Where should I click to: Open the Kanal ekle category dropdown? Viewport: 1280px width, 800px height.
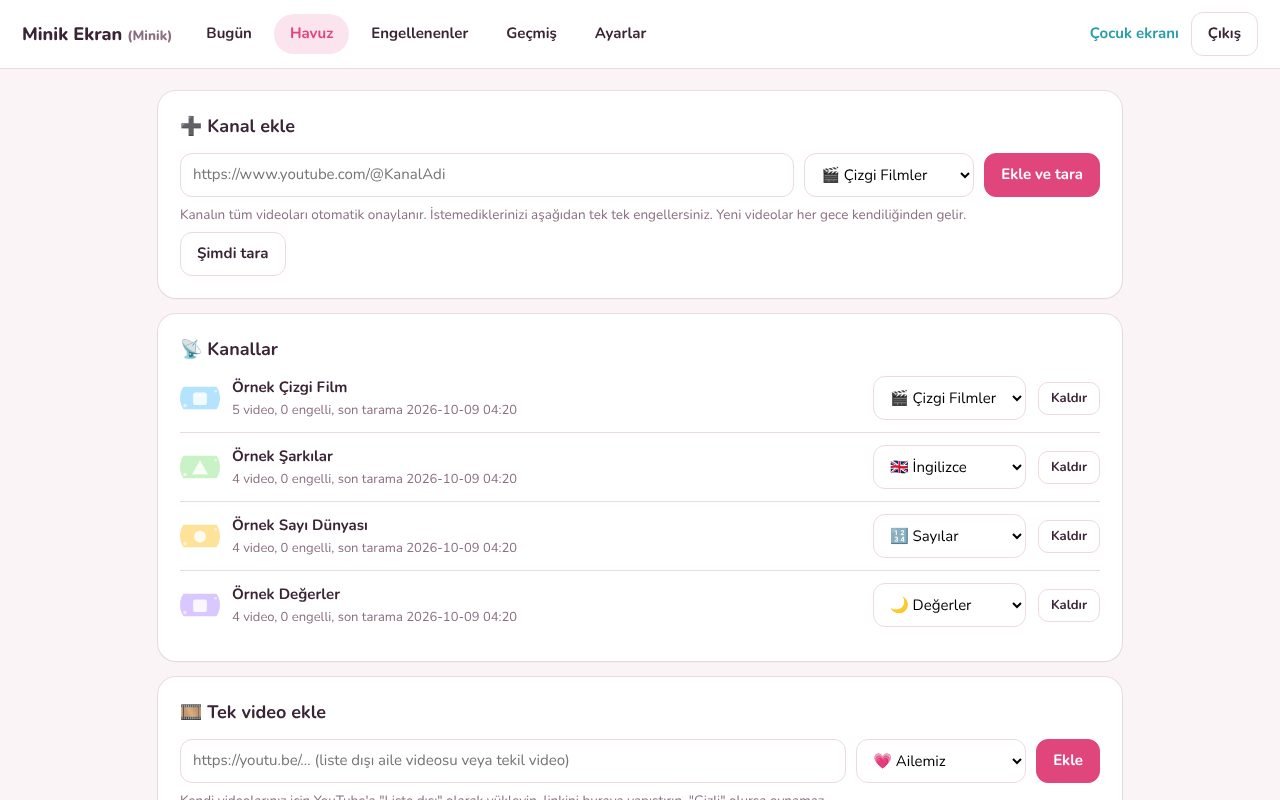889,175
